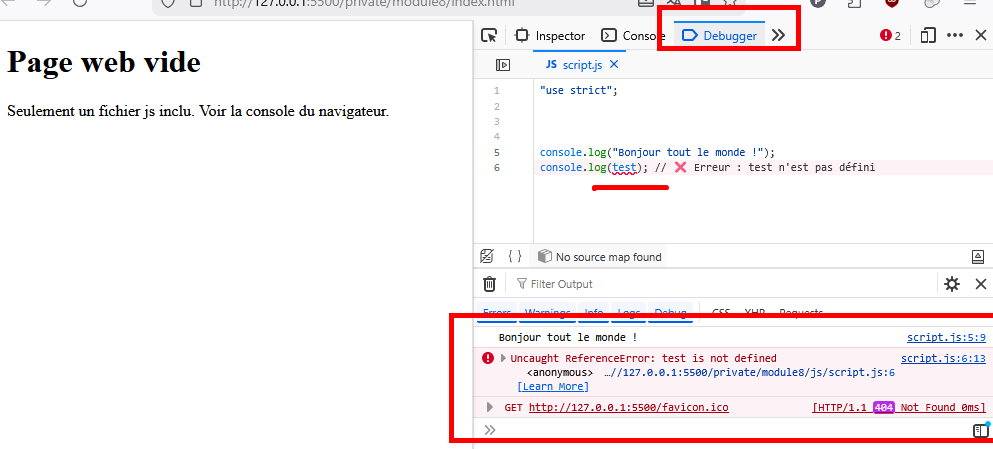Close the split console with the X
Viewport: 993px width, 449px height.
click(x=980, y=284)
